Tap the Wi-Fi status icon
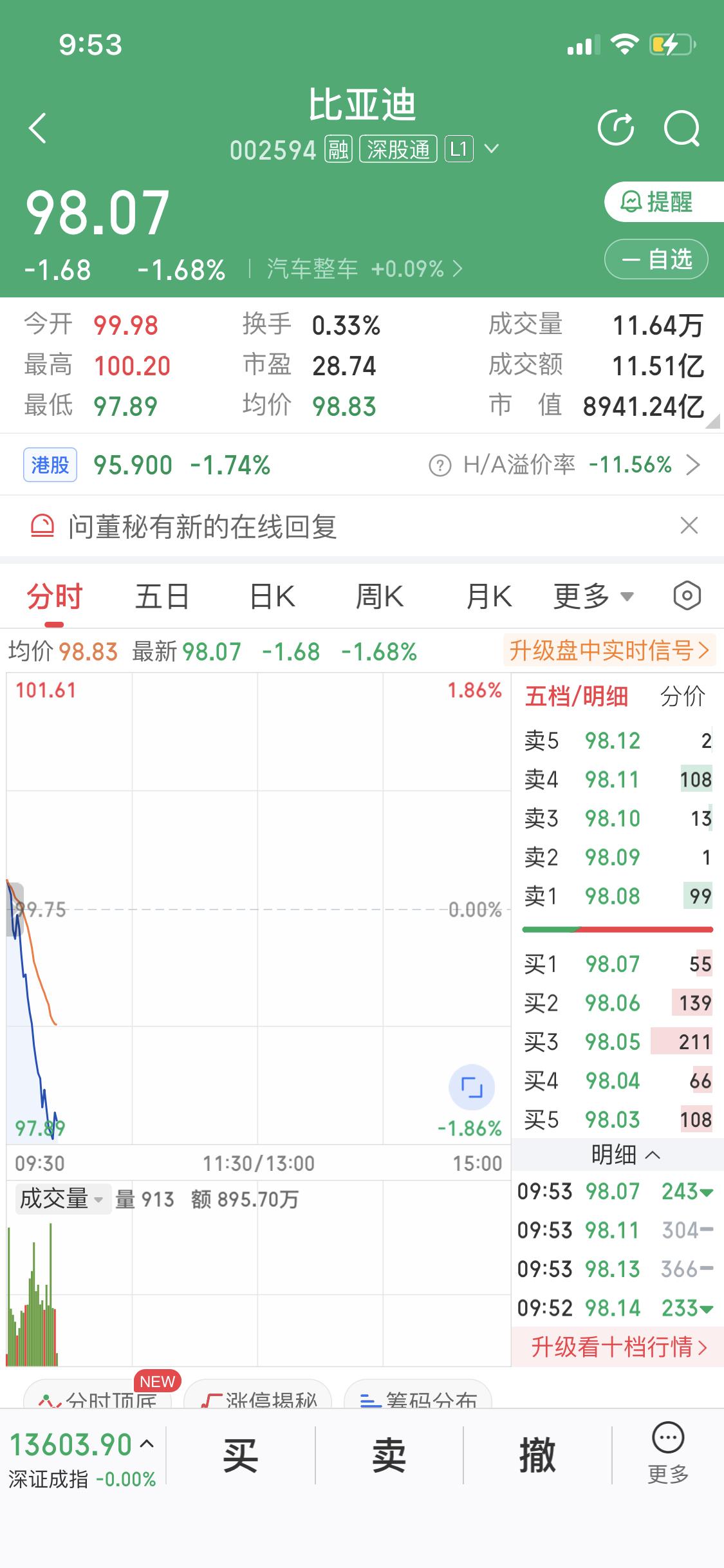 coord(624,44)
